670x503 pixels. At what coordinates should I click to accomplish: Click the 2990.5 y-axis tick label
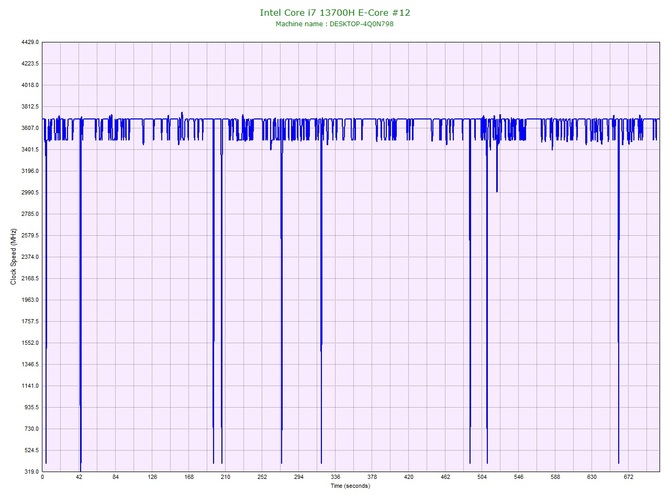tap(30, 193)
